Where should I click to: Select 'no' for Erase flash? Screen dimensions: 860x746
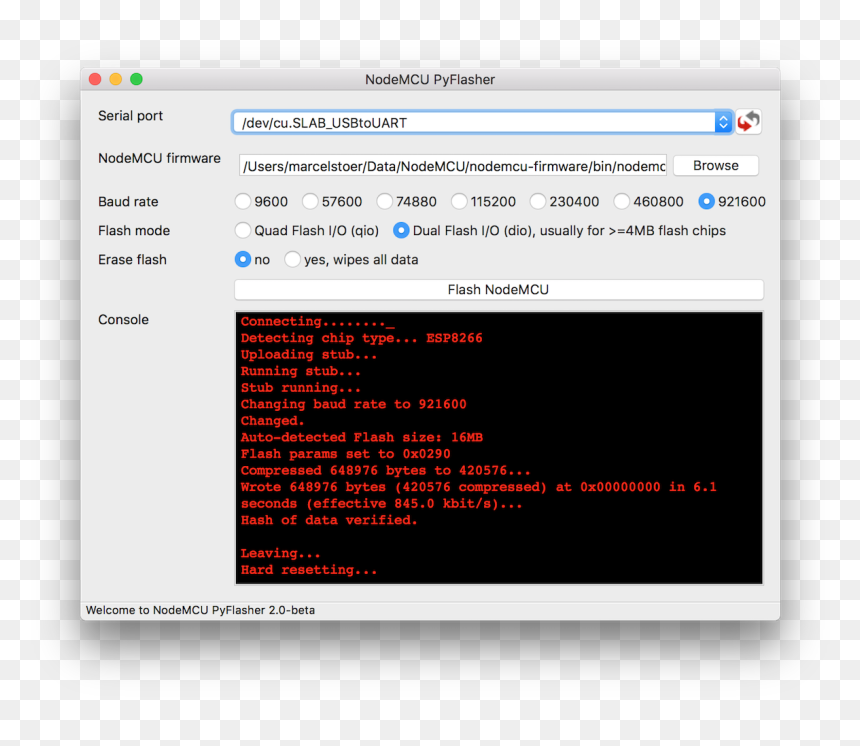point(252,259)
